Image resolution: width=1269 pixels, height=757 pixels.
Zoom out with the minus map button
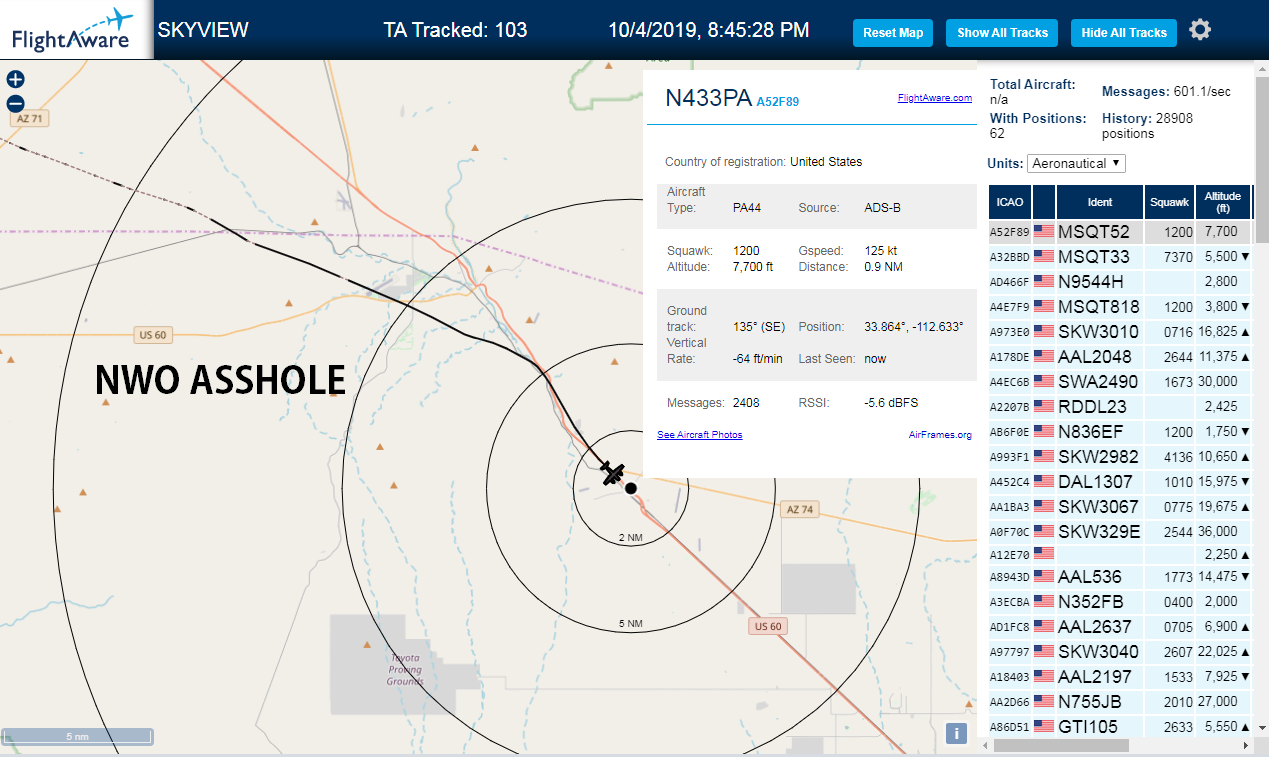coord(15,103)
